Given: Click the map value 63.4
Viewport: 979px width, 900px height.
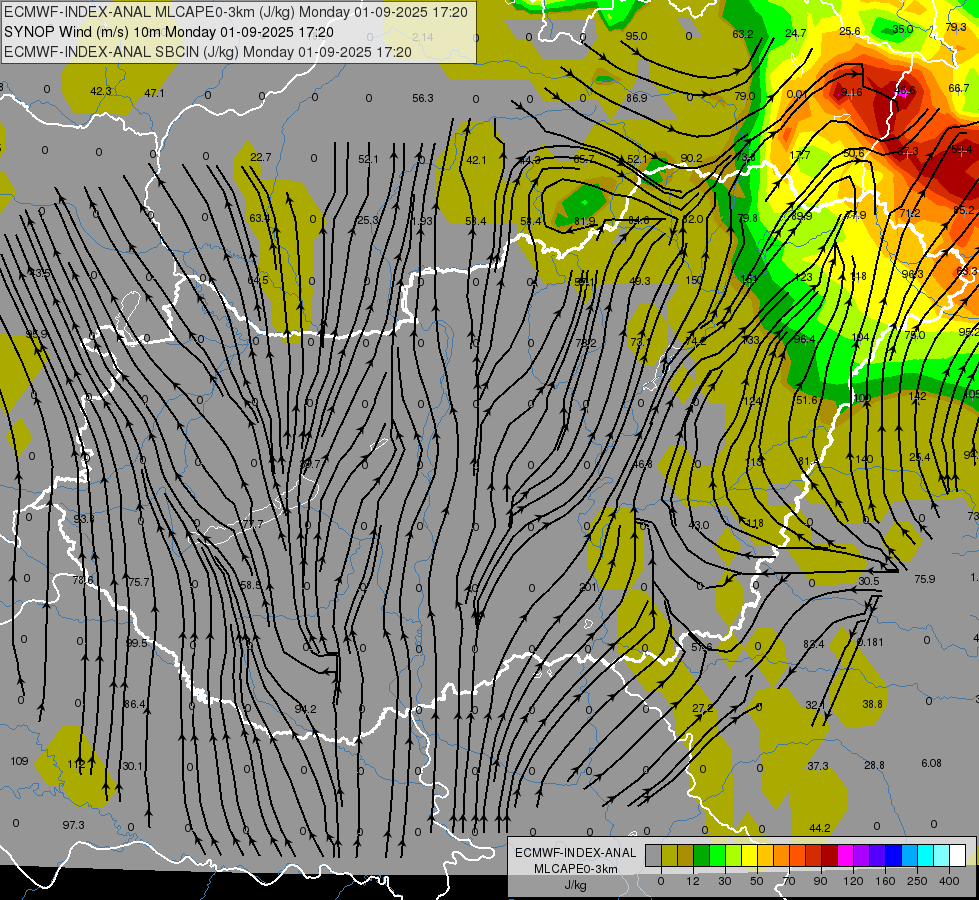Looking at the screenshot, I should click(x=259, y=218).
